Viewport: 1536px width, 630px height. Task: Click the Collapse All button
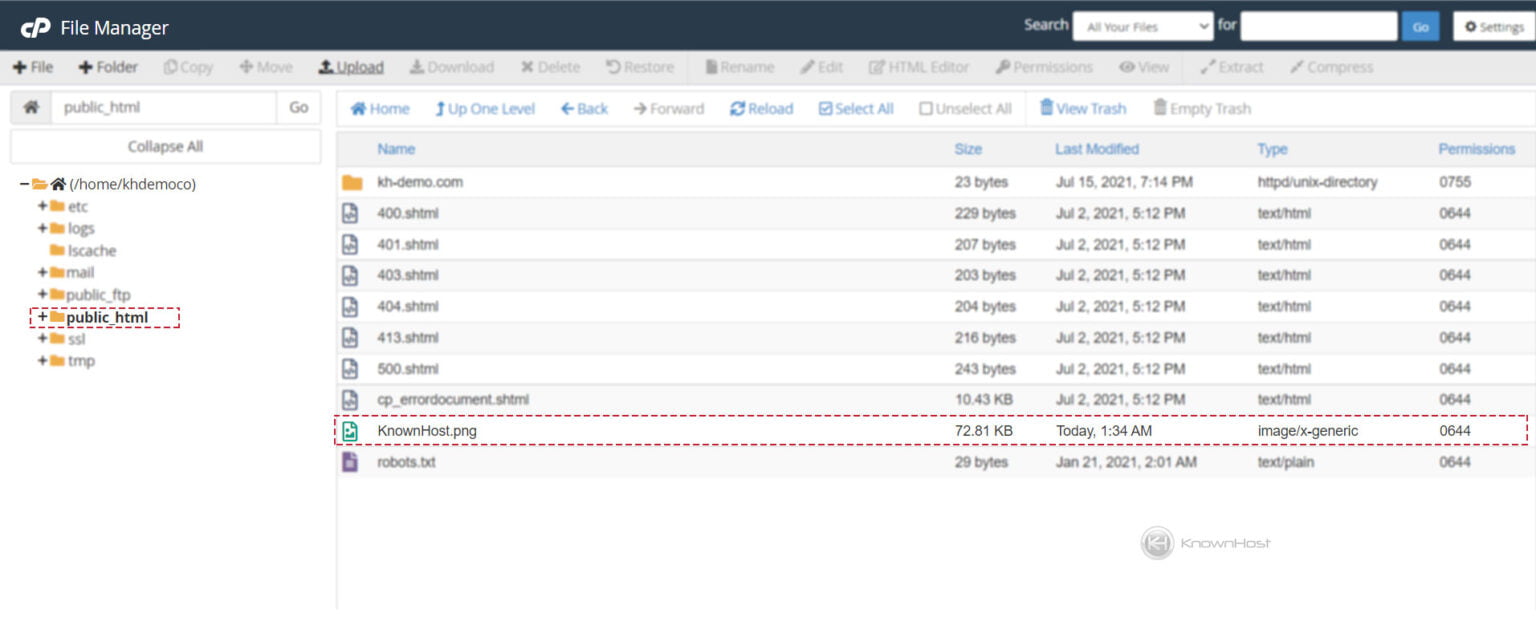(x=166, y=146)
